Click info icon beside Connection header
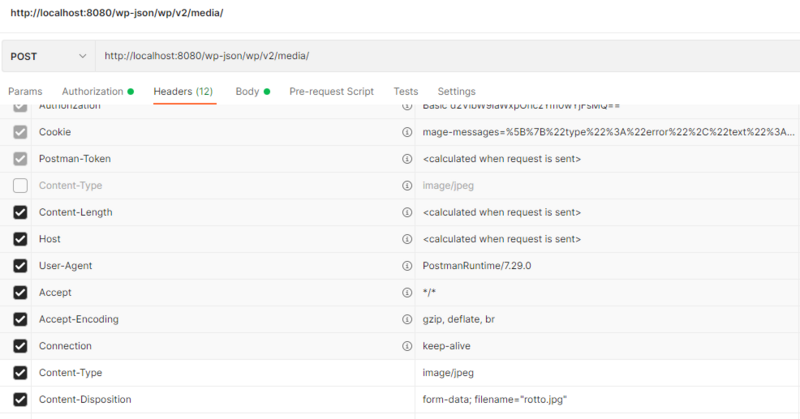This screenshot has height=419, width=800. point(407,346)
